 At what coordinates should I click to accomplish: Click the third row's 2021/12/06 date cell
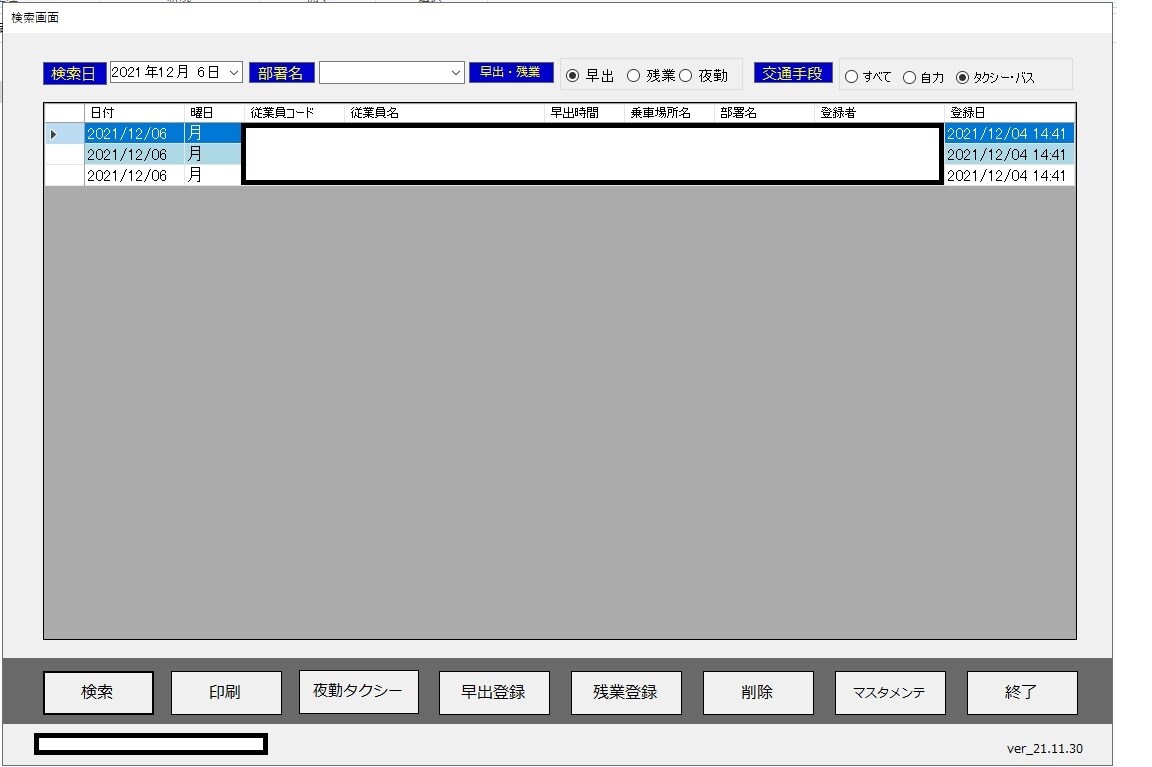click(134, 176)
